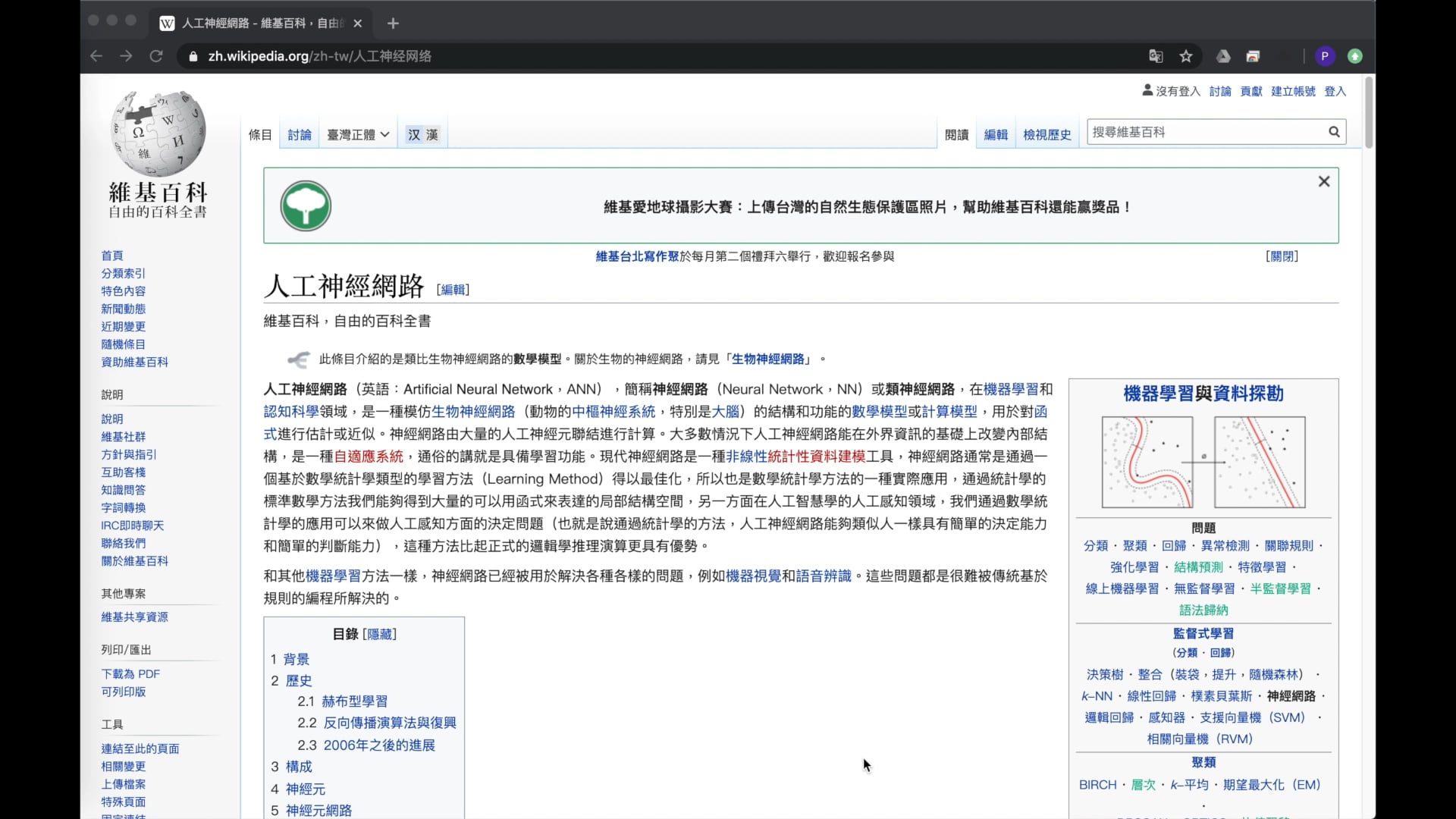
Task: Dismiss the photo contest banner
Action: pos(1324,181)
